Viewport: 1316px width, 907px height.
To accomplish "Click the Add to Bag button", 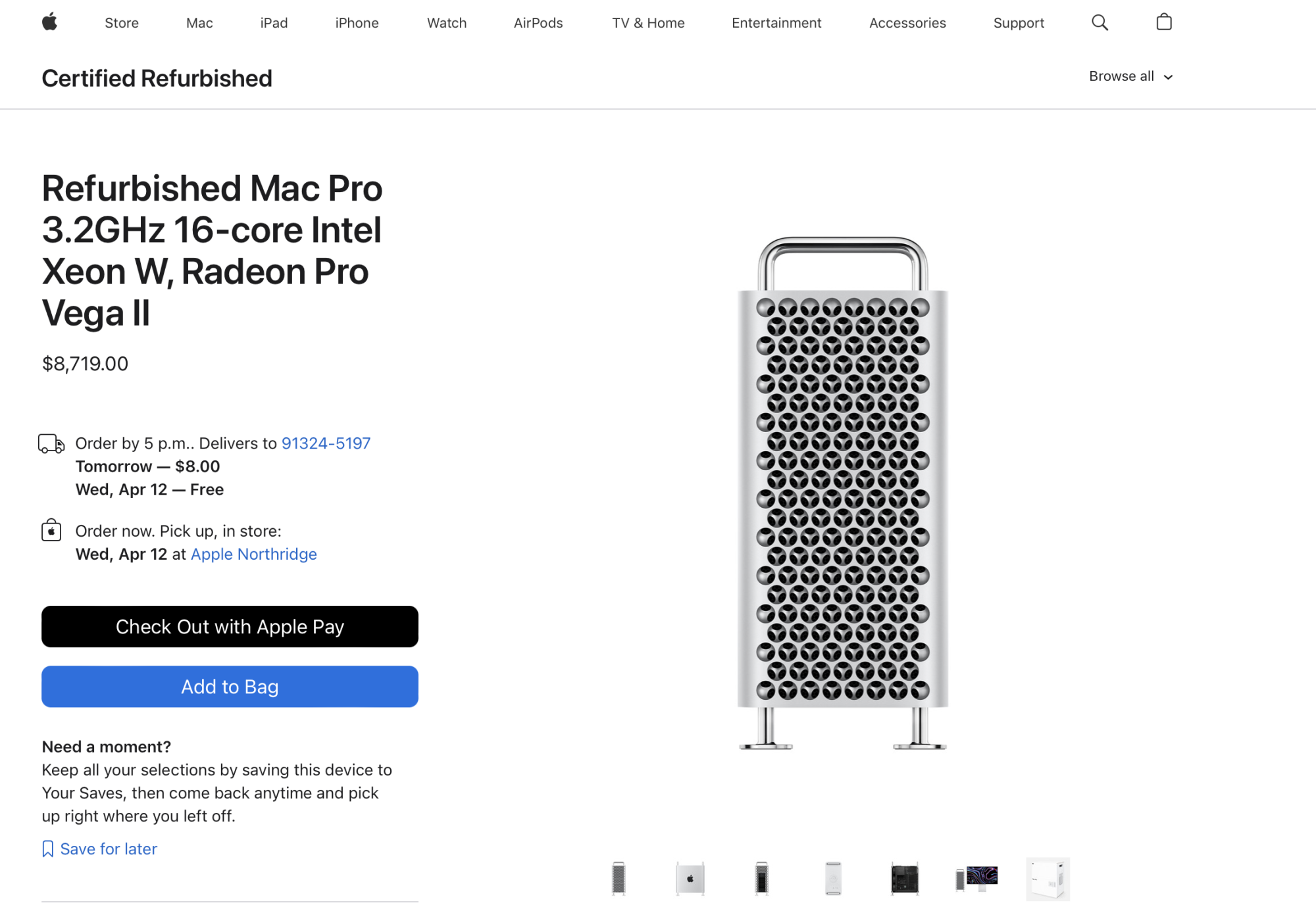I will (229, 687).
